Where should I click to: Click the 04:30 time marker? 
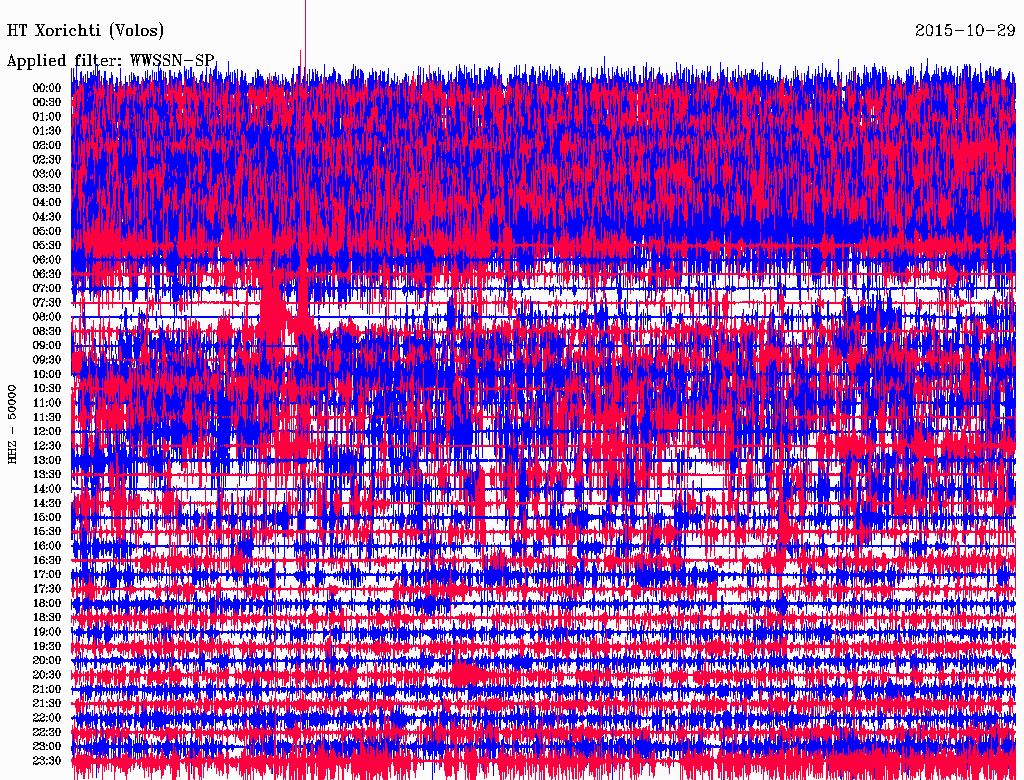pos(47,217)
